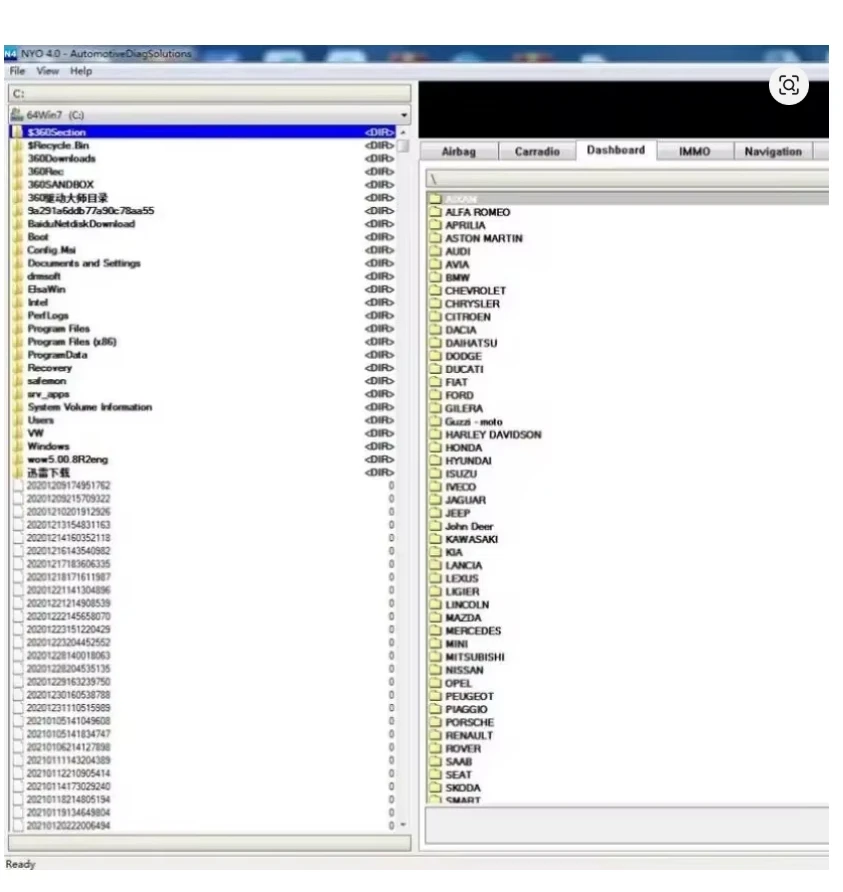Select the John Deer folder name
Image resolution: width=843 pixels, height=892 pixels.
tap(469, 527)
